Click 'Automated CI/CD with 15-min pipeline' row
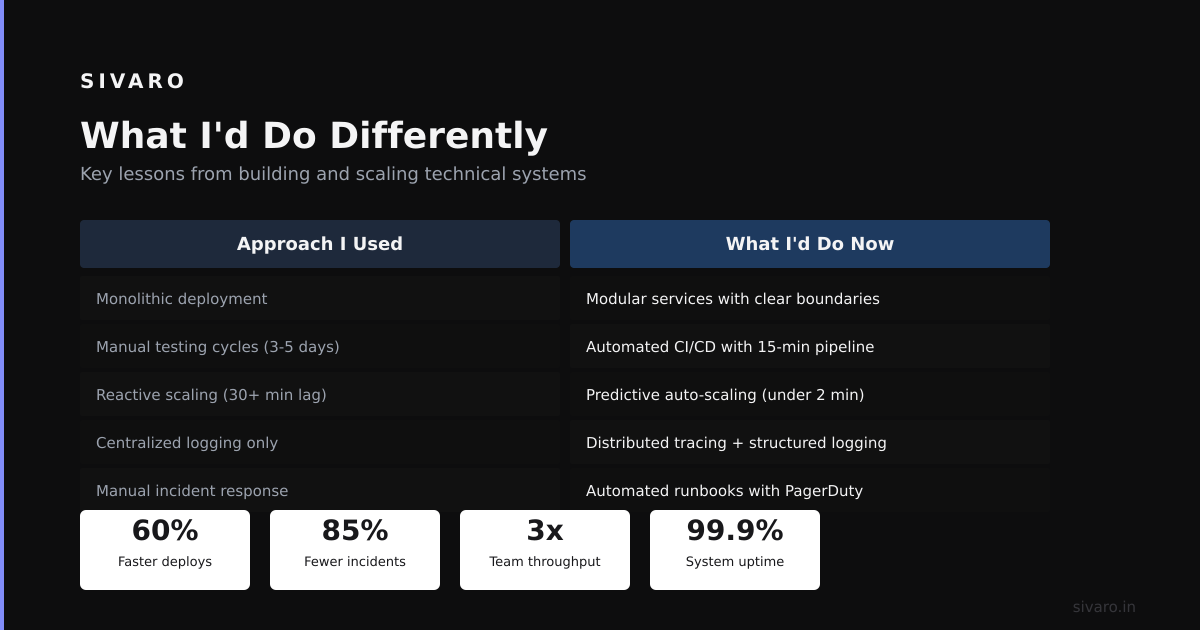The width and height of the screenshot is (1200, 630). 810,347
